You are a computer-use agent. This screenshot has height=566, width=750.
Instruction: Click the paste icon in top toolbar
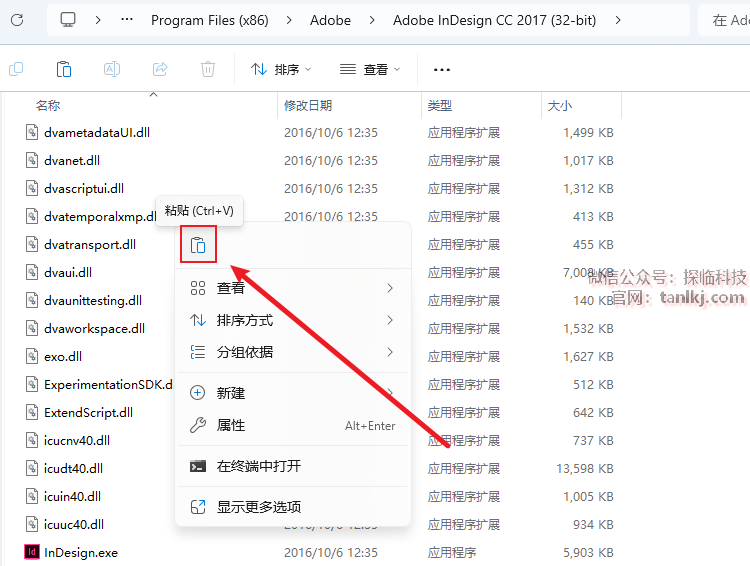64,69
